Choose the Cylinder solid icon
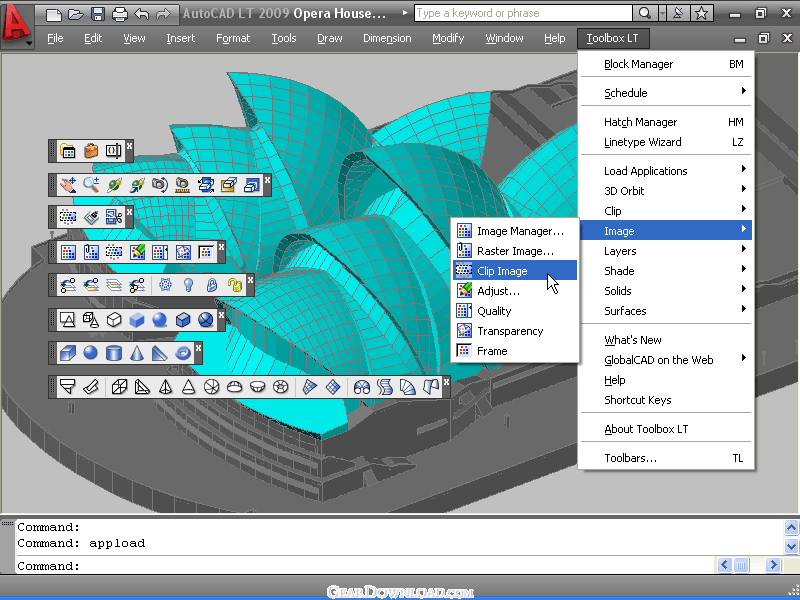Image resolution: width=800 pixels, height=600 pixels. (114, 353)
